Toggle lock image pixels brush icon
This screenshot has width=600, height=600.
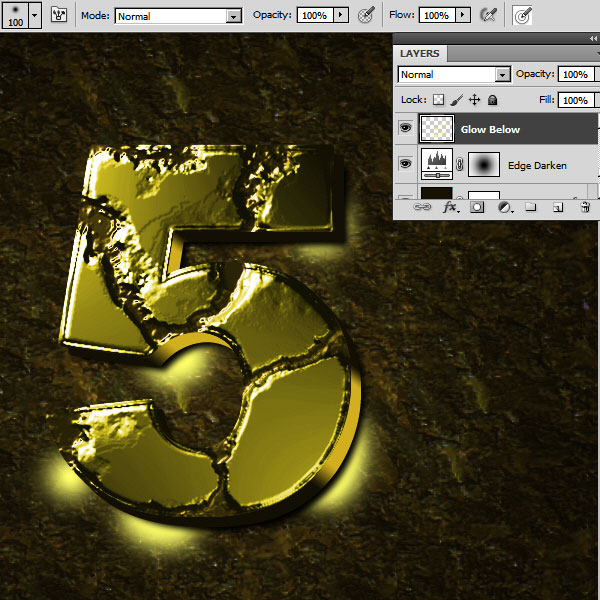pyautogui.click(x=456, y=100)
